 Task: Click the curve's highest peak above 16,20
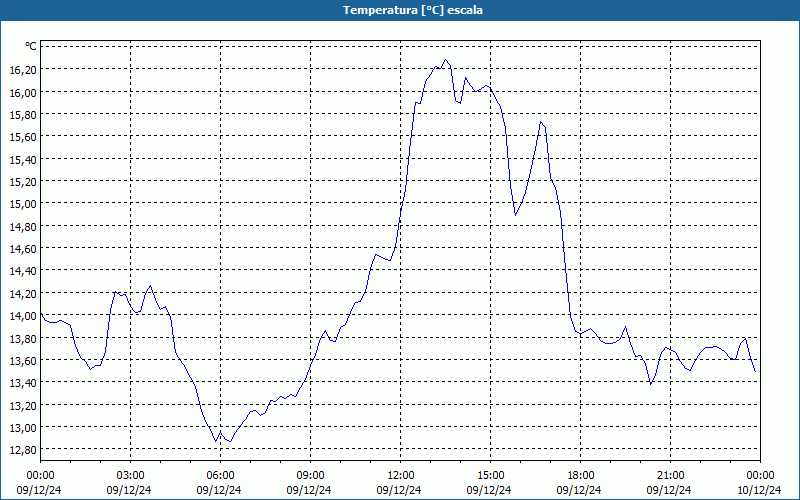pyautogui.click(x=445, y=60)
